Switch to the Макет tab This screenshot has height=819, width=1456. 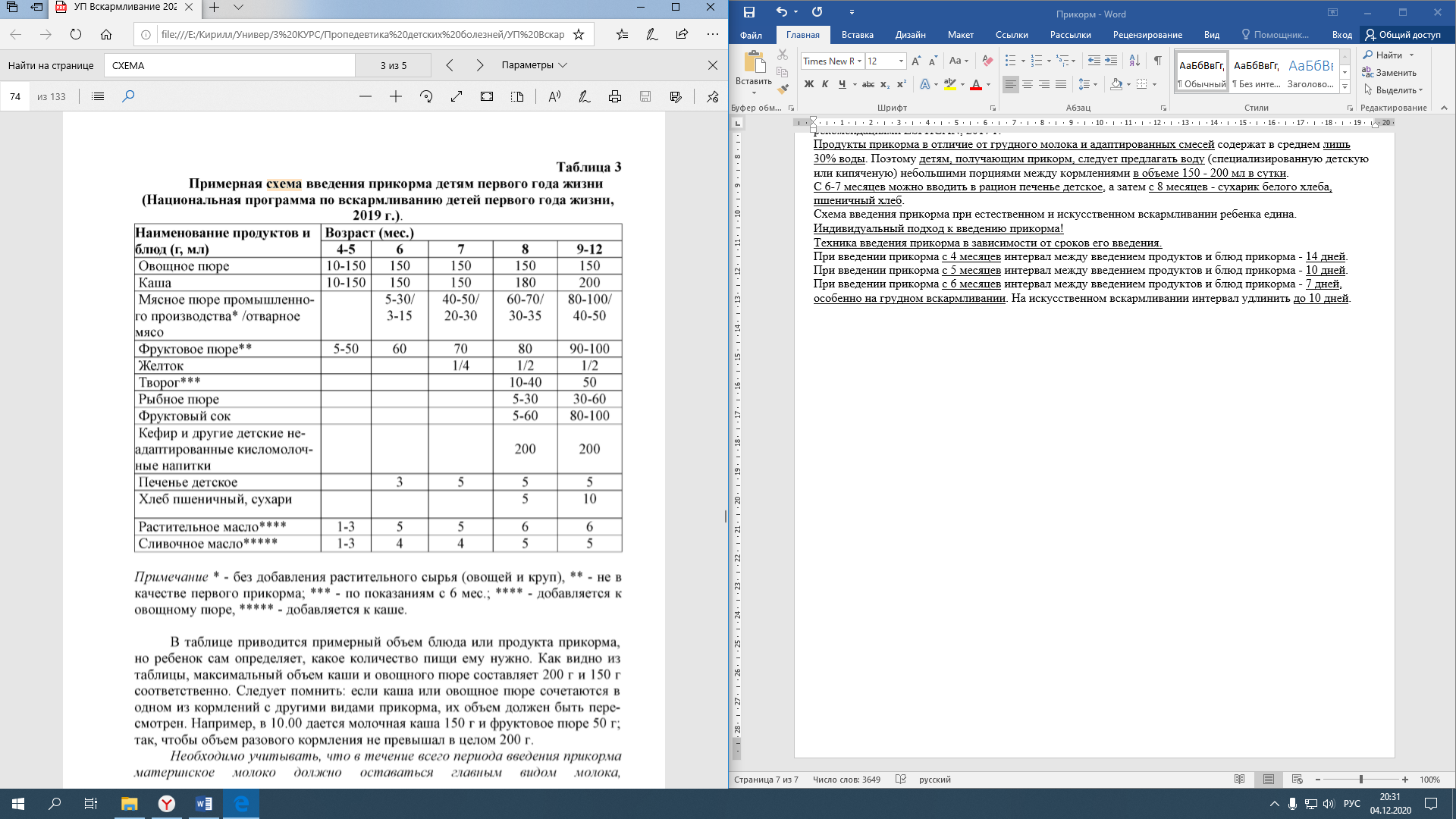pyautogui.click(x=960, y=35)
